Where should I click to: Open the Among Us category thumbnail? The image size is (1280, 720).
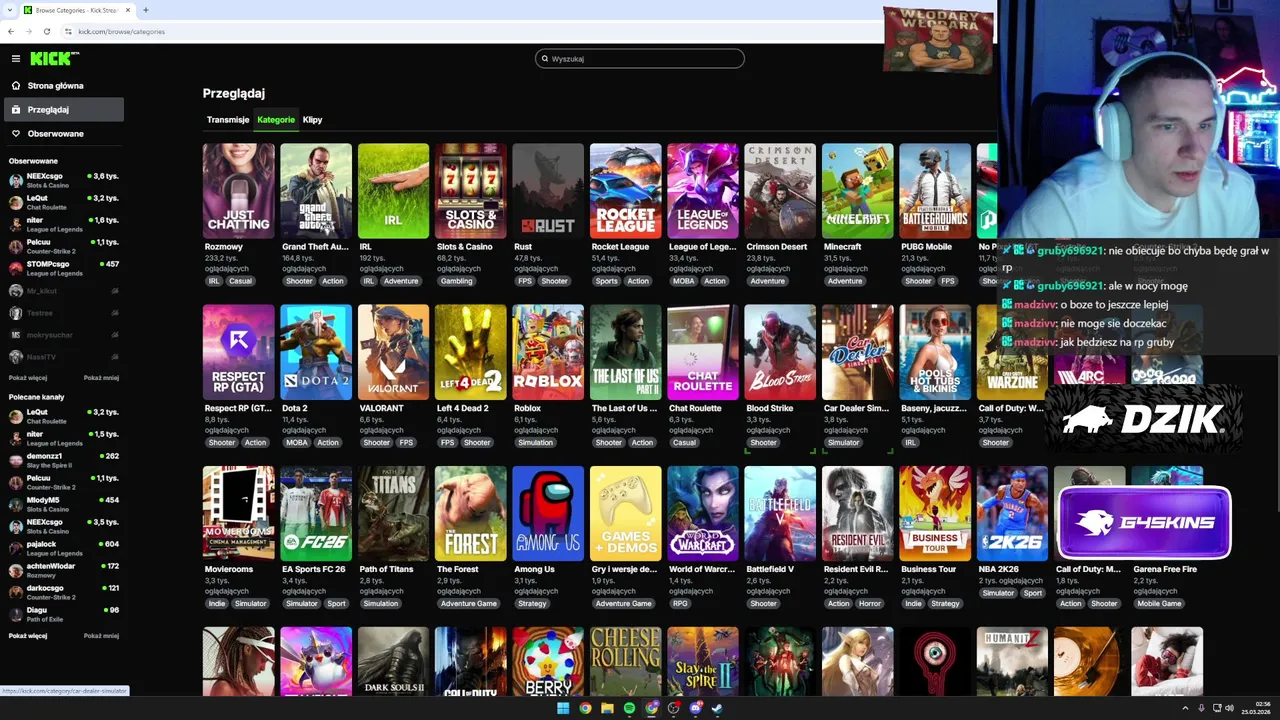[548, 513]
